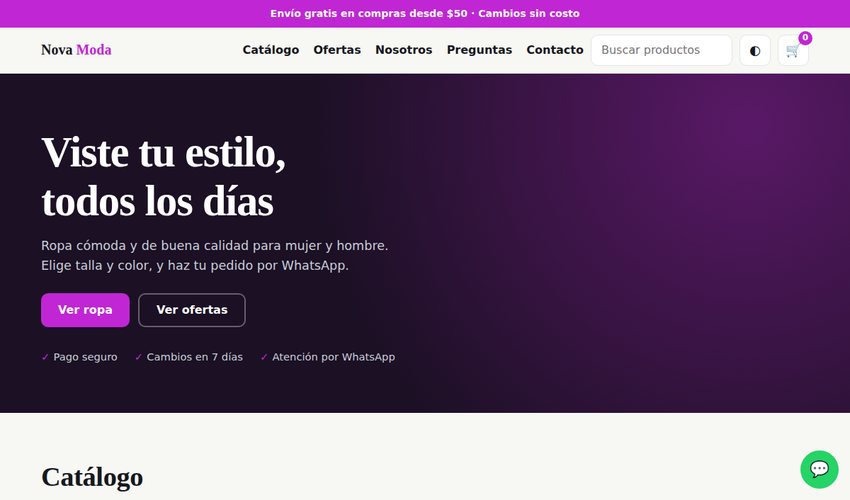Open the green chat bubble button

[819, 469]
